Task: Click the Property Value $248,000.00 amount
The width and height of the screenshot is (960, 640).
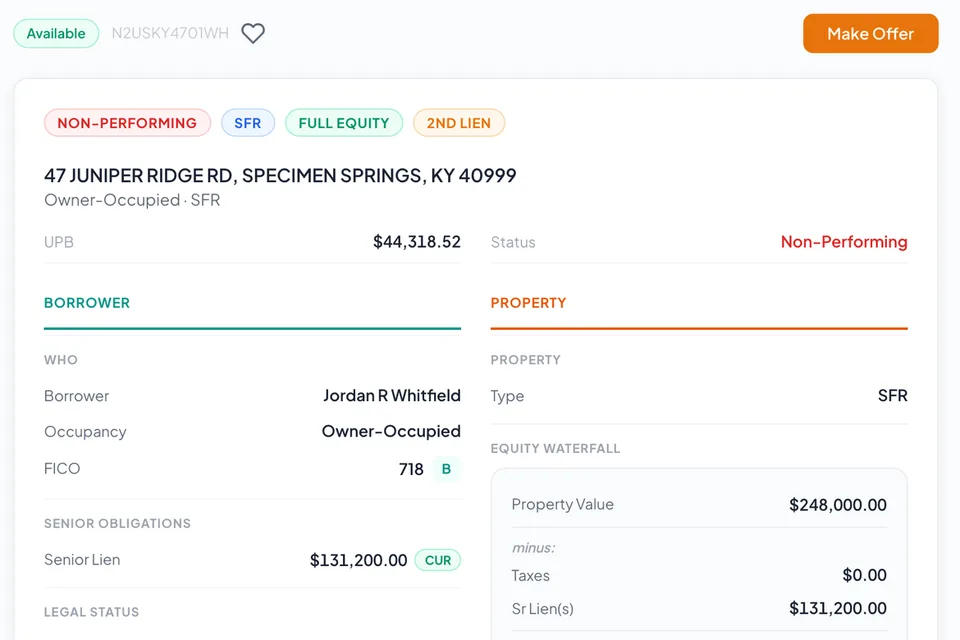Action: pyautogui.click(x=838, y=505)
